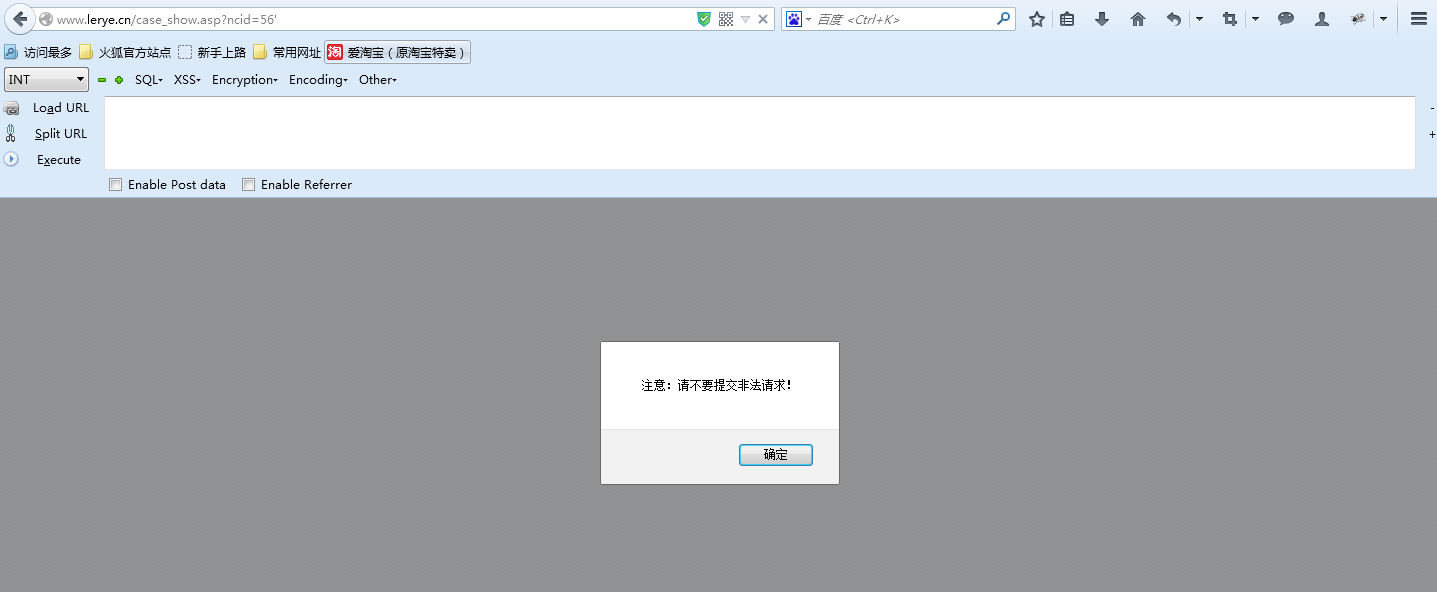Open the 常用网址 bookmarks folder
The height and width of the screenshot is (592, 1437).
pos(287,52)
